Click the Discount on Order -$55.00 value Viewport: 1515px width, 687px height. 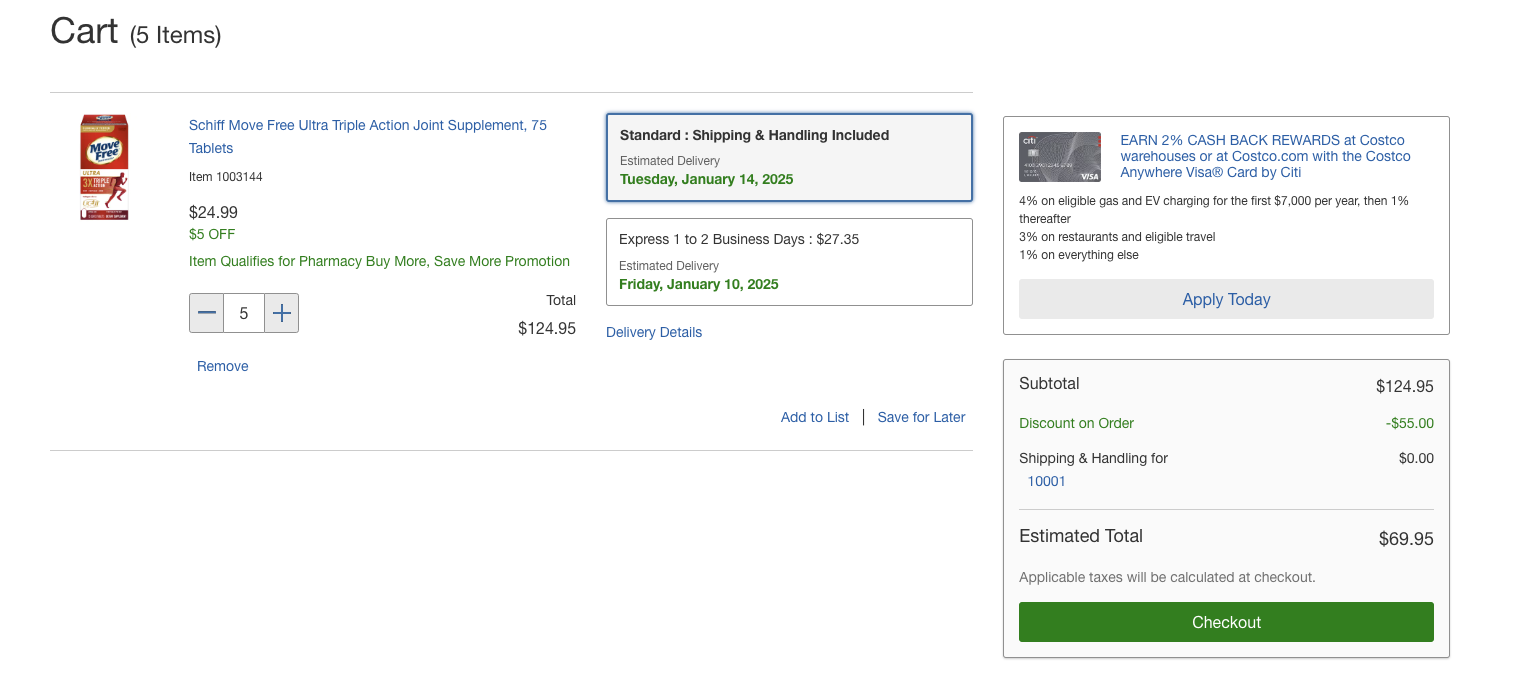(x=1410, y=423)
